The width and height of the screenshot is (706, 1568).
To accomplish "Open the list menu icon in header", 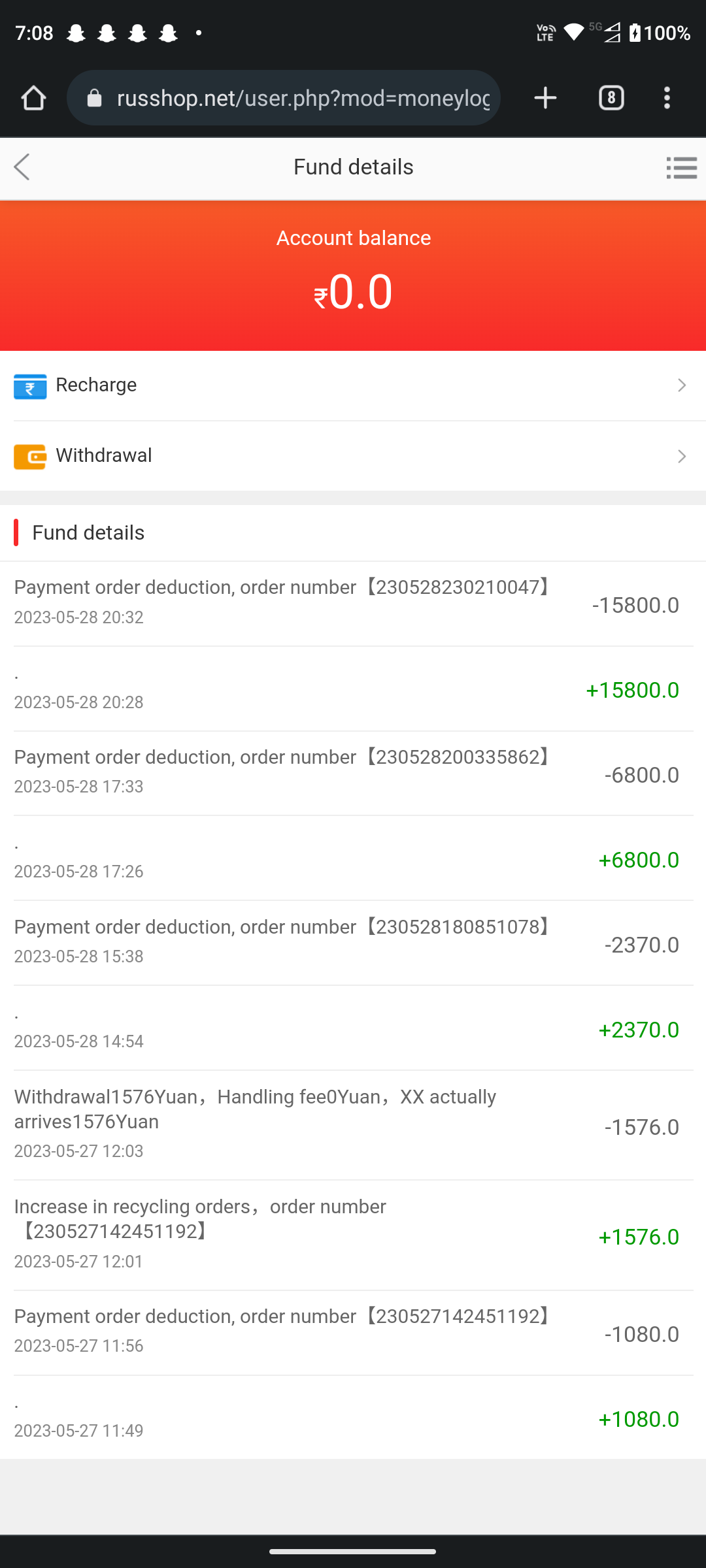I will coord(681,167).
